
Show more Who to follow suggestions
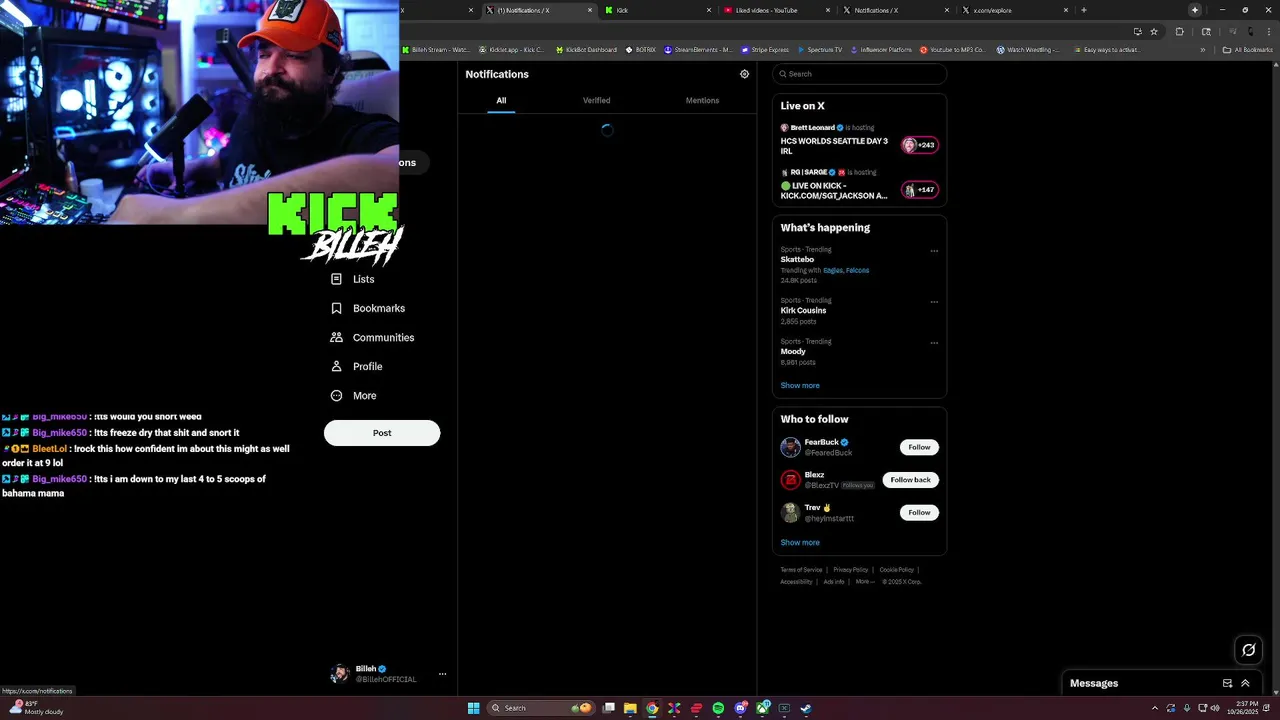tap(800, 542)
